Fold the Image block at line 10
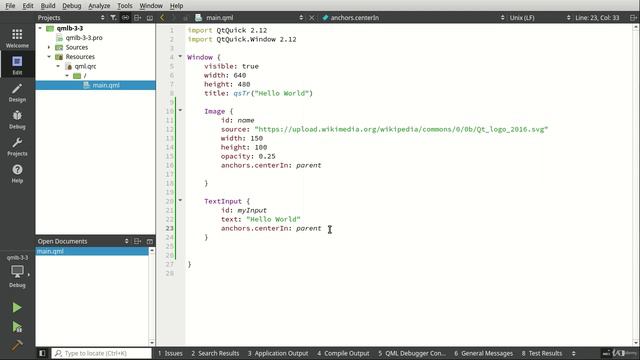 (180, 110)
